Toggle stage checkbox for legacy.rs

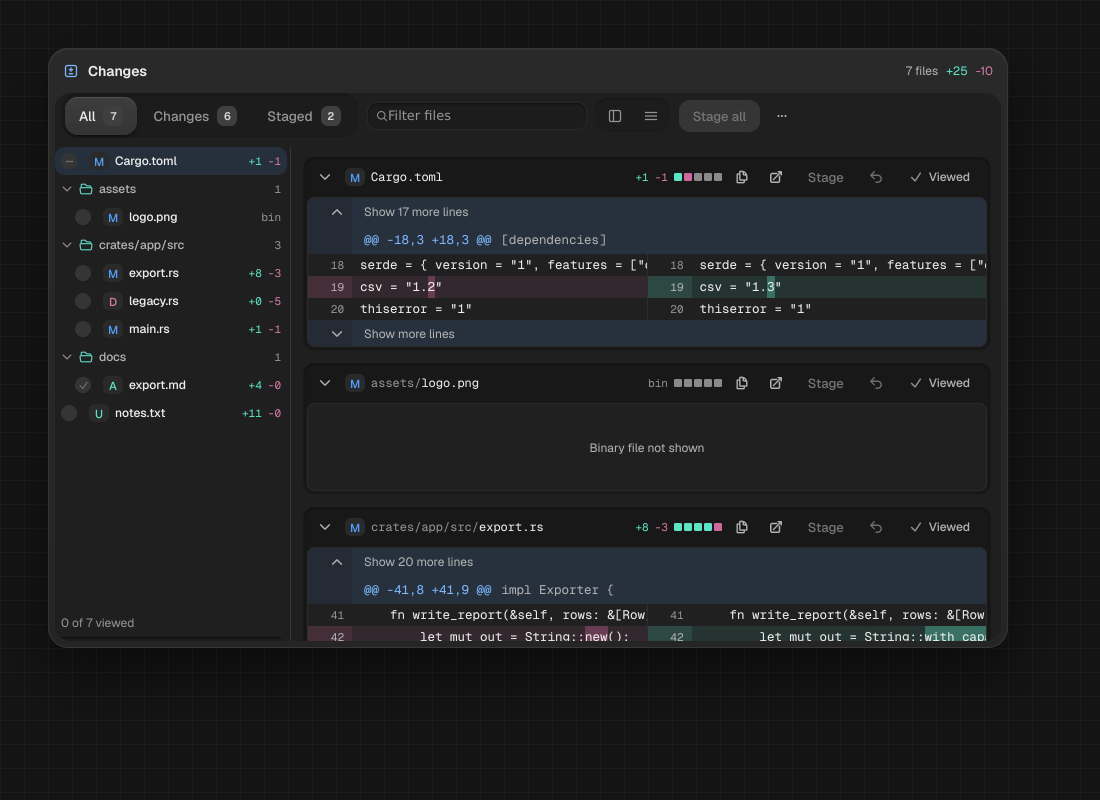click(x=83, y=301)
